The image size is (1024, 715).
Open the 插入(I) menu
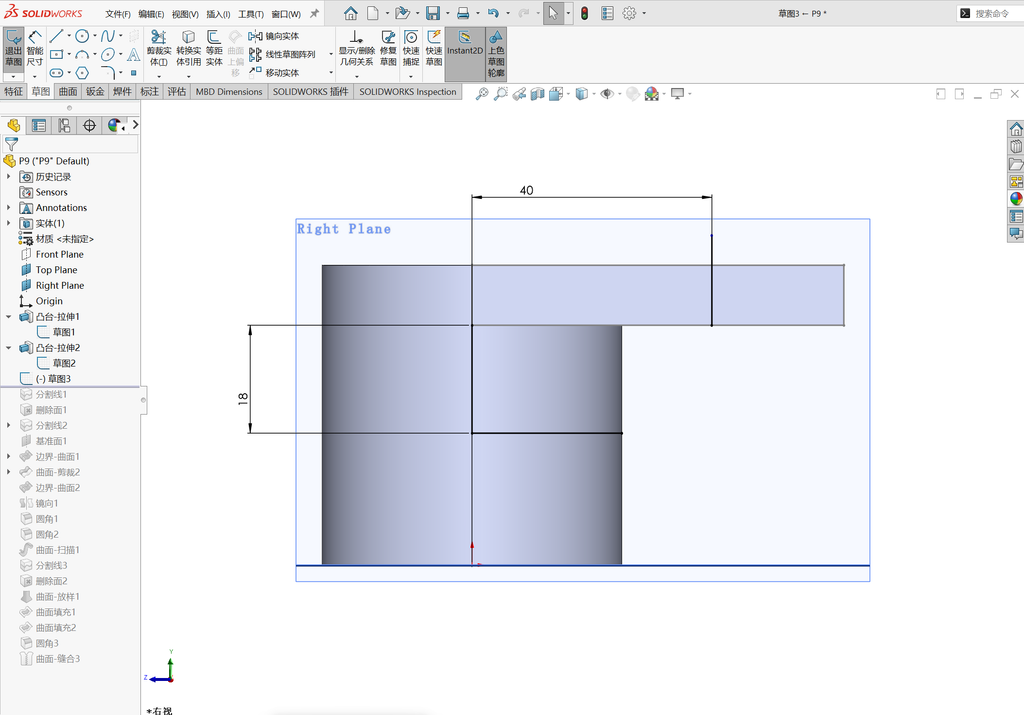coord(218,14)
